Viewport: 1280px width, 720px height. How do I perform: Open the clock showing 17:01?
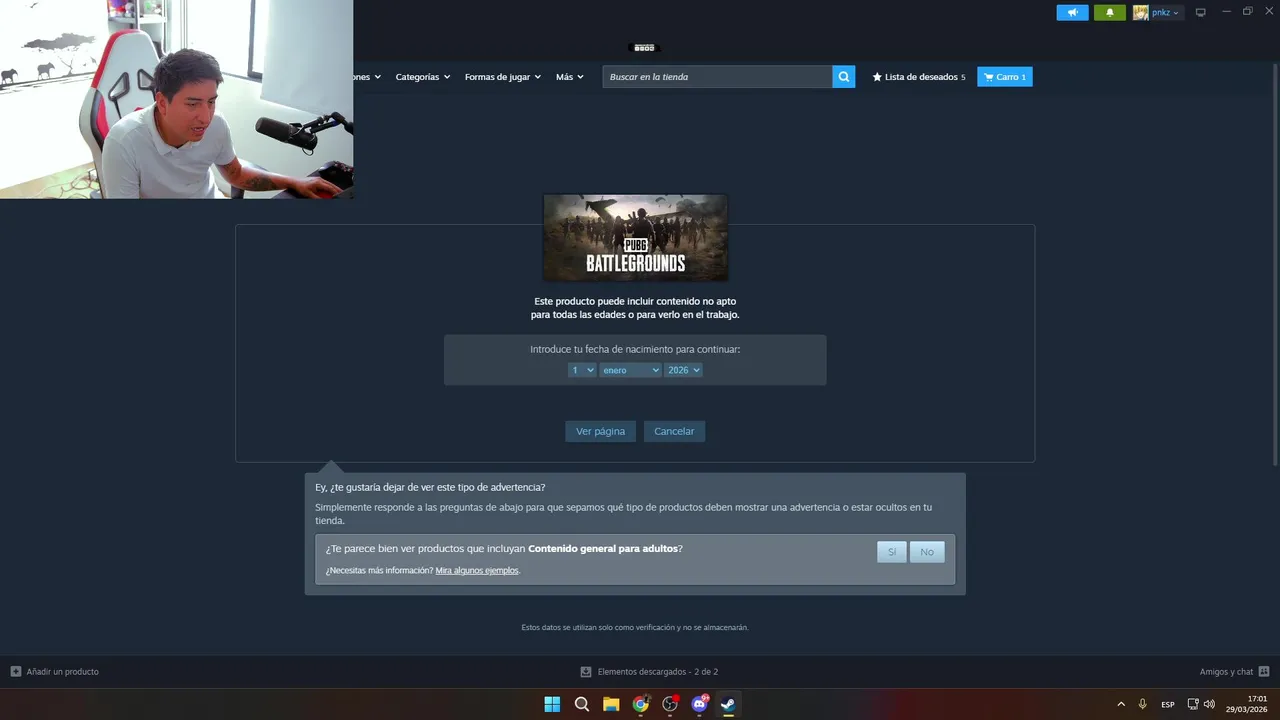pyautogui.click(x=1247, y=704)
